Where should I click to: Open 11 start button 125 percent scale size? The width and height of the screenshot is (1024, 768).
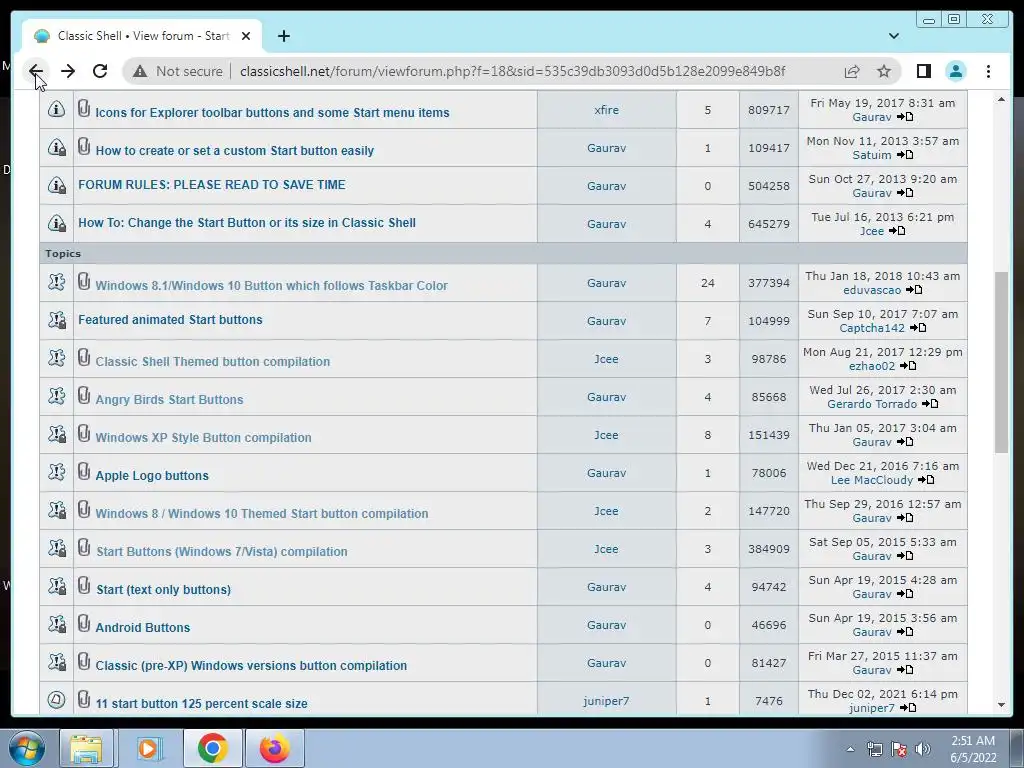[x=201, y=703]
